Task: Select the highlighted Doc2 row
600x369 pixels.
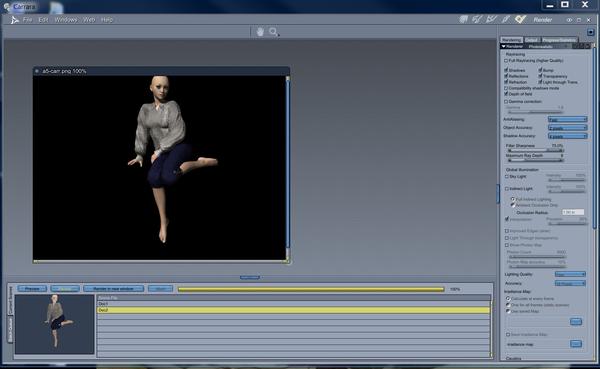Action: (x=293, y=310)
